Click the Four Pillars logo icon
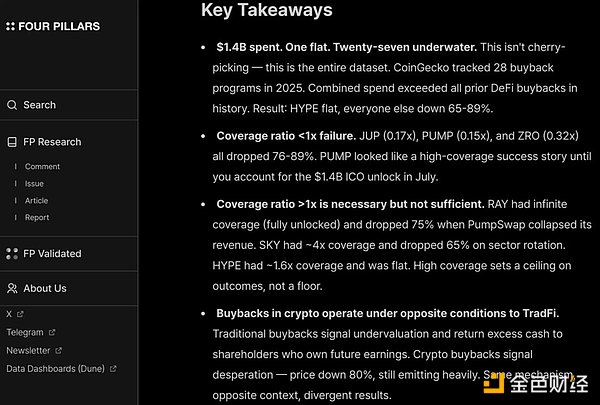The image size is (600, 405). click(x=10, y=27)
